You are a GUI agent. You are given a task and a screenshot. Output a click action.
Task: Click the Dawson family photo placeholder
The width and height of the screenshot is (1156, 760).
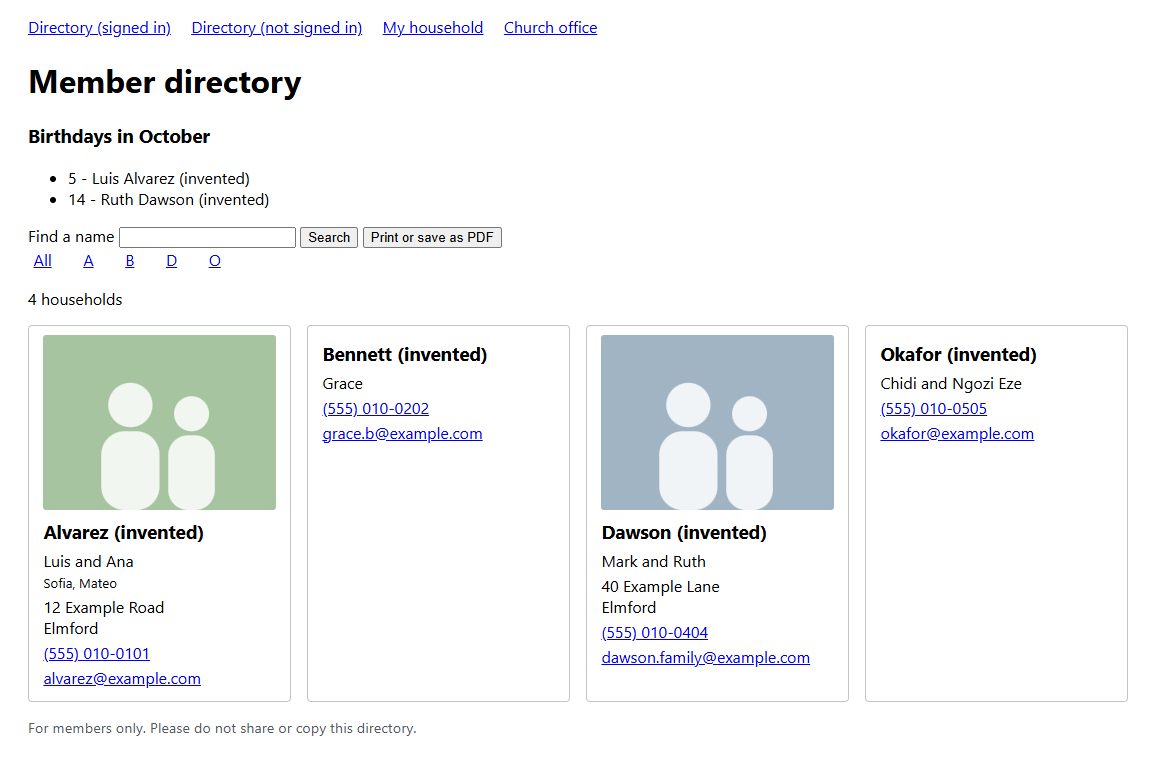(x=717, y=422)
